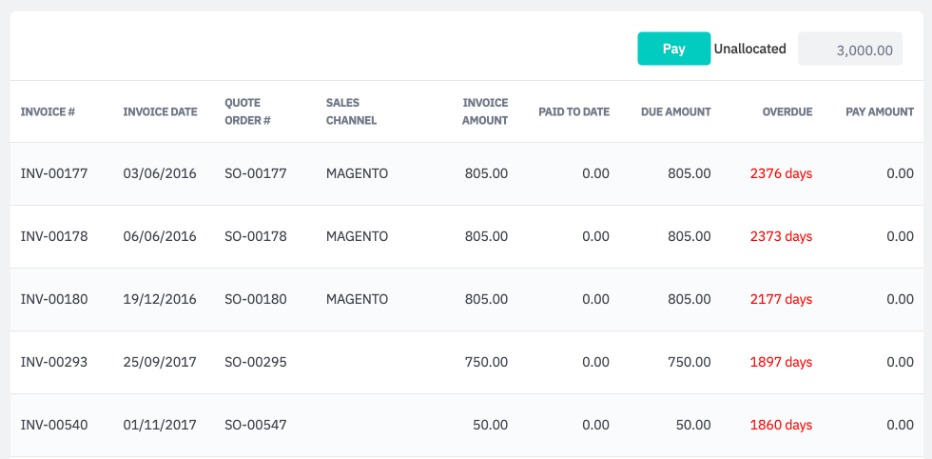Click the Quote Order # column header

[x=248, y=112]
